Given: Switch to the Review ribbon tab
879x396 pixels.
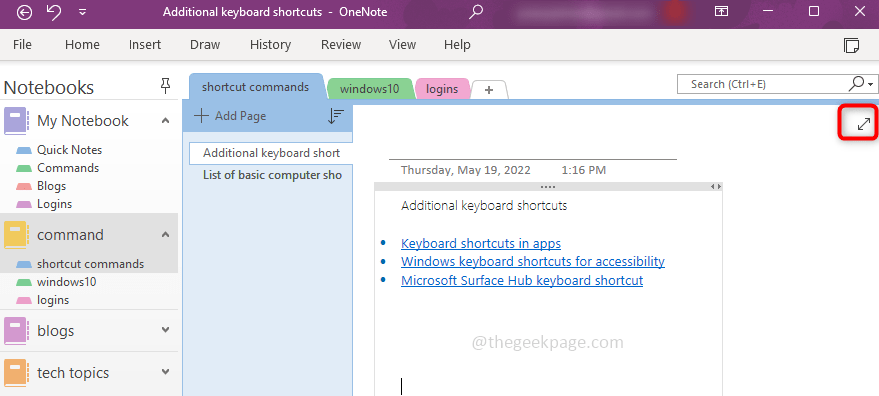Looking at the screenshot, I should (x=341, y=45).
